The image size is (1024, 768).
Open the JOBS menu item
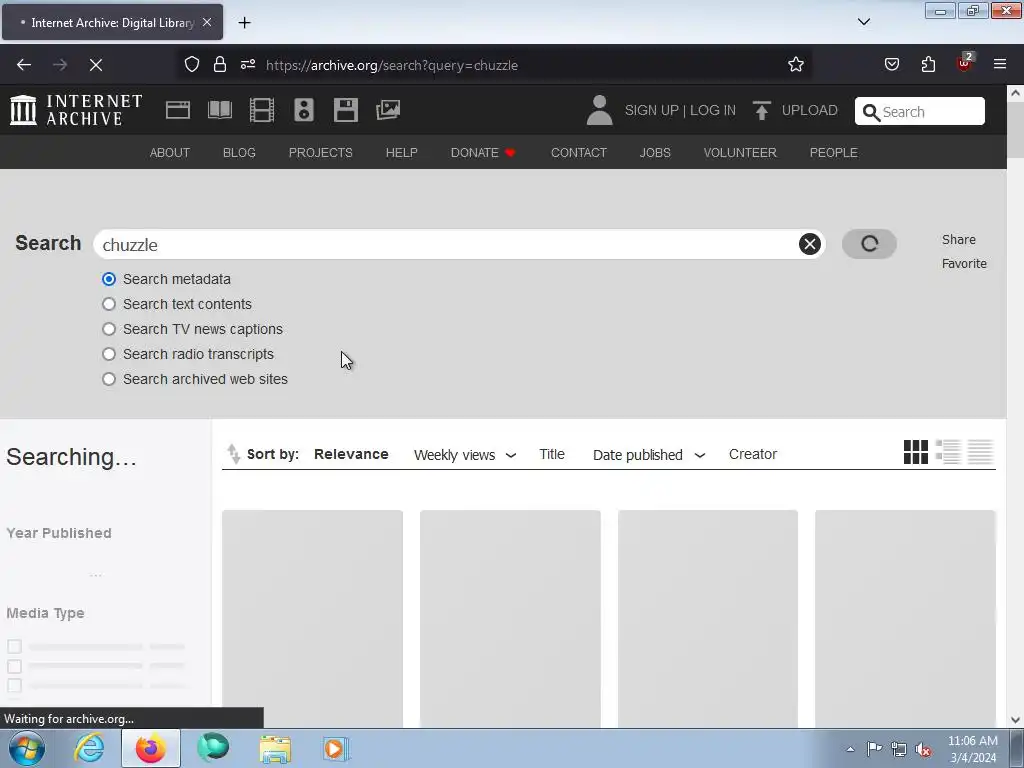(655, 152)
